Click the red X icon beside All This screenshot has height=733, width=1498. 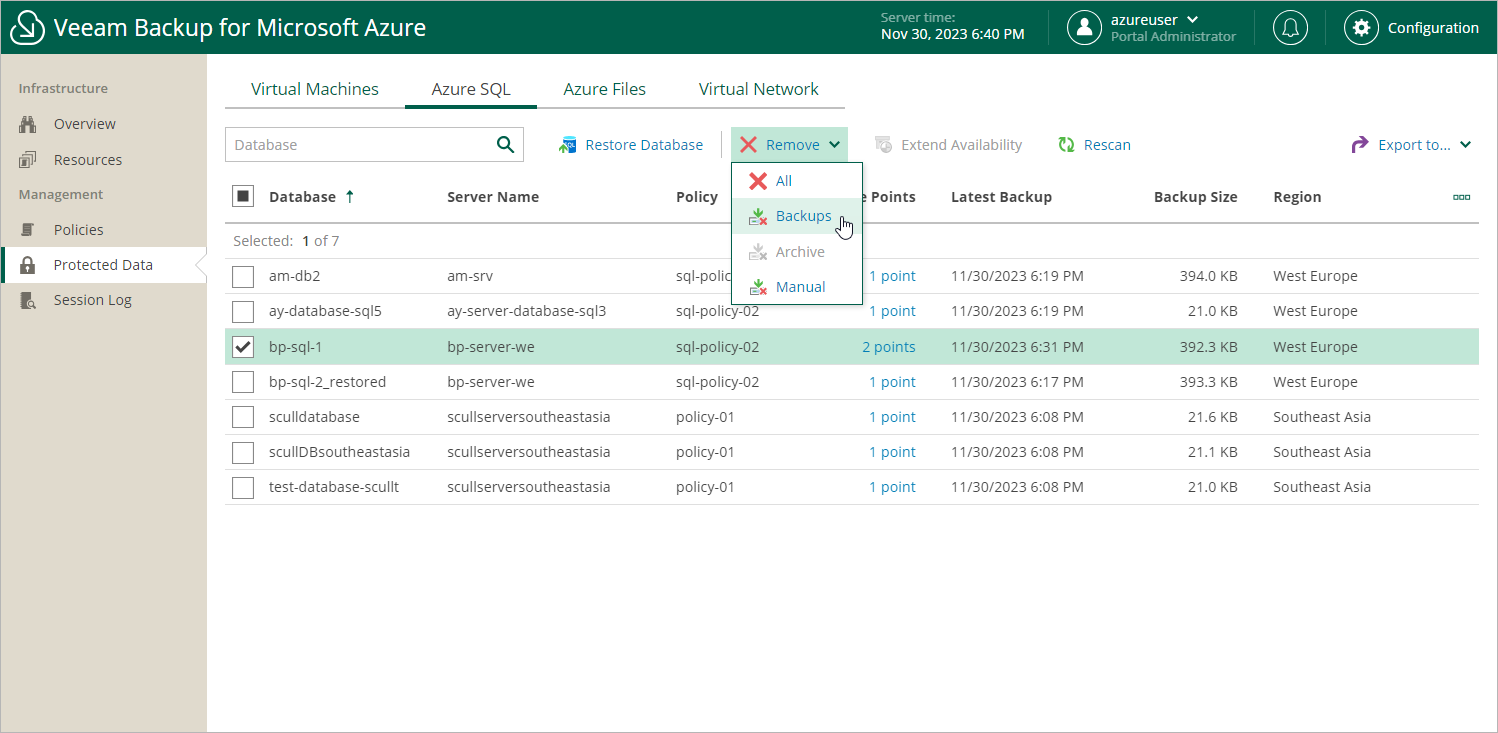coord(758,181)
